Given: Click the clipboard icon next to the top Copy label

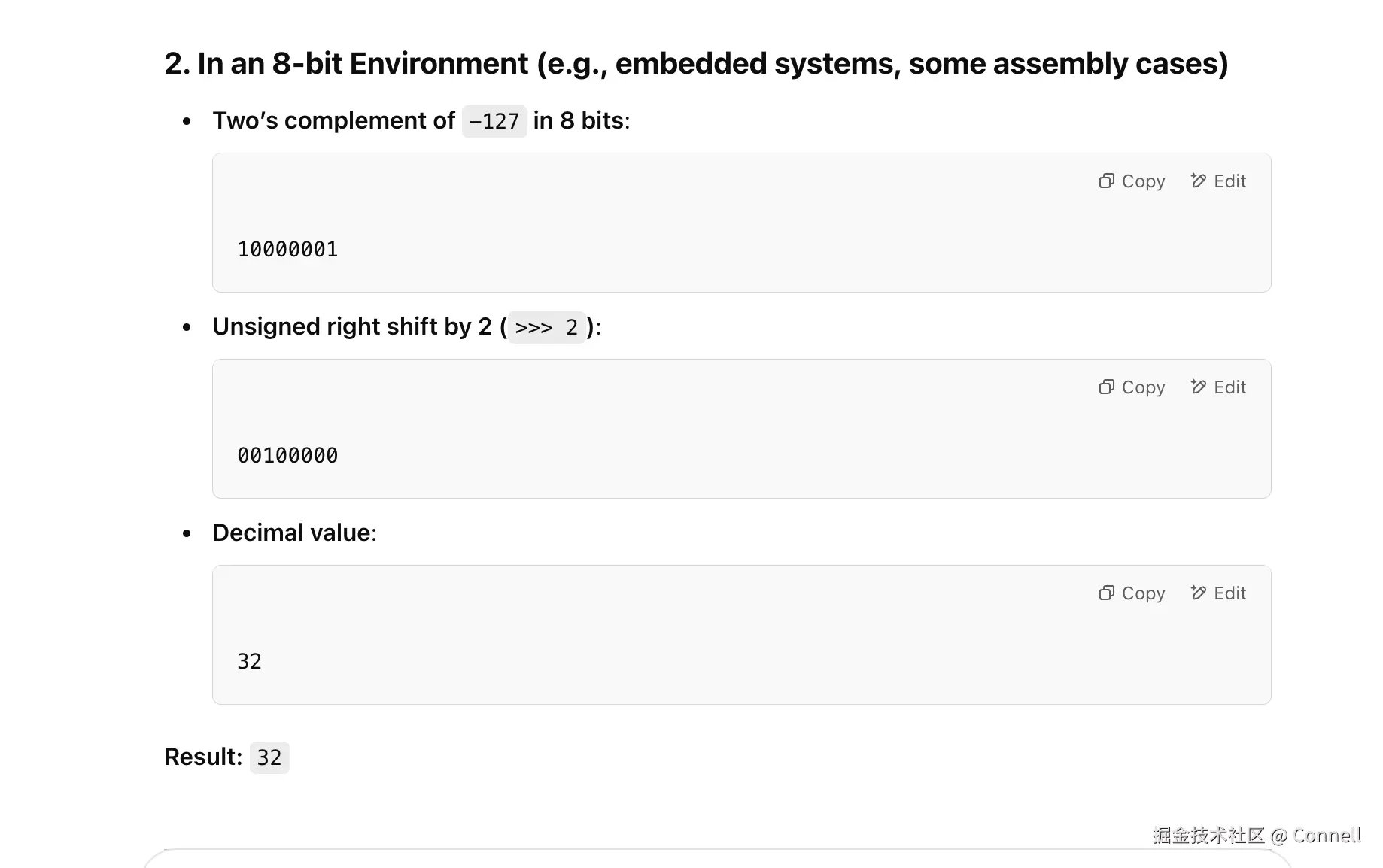Looking at the screenshot, I should (1105, 181).
